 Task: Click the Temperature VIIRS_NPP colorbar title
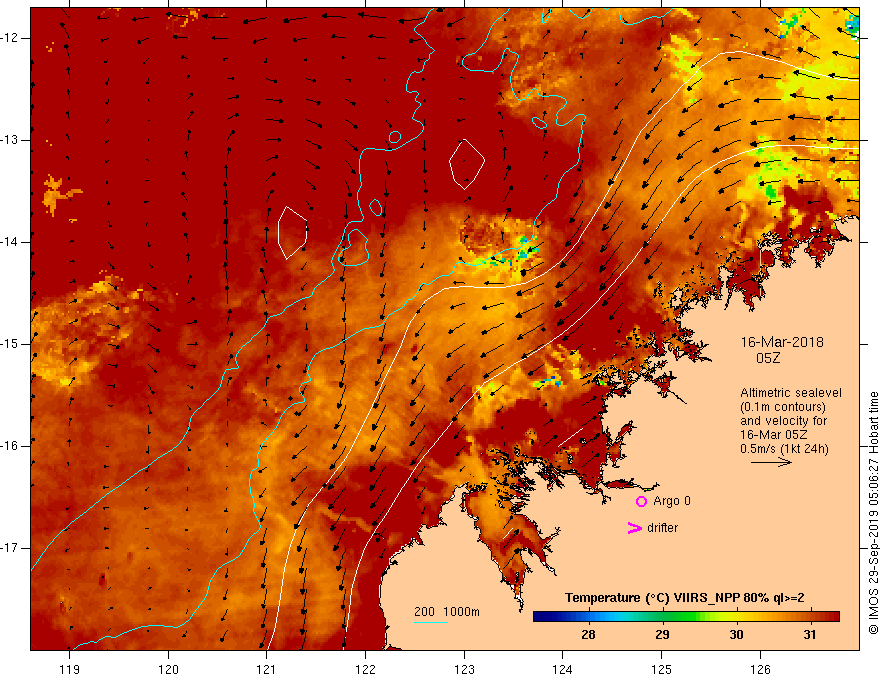685,598
